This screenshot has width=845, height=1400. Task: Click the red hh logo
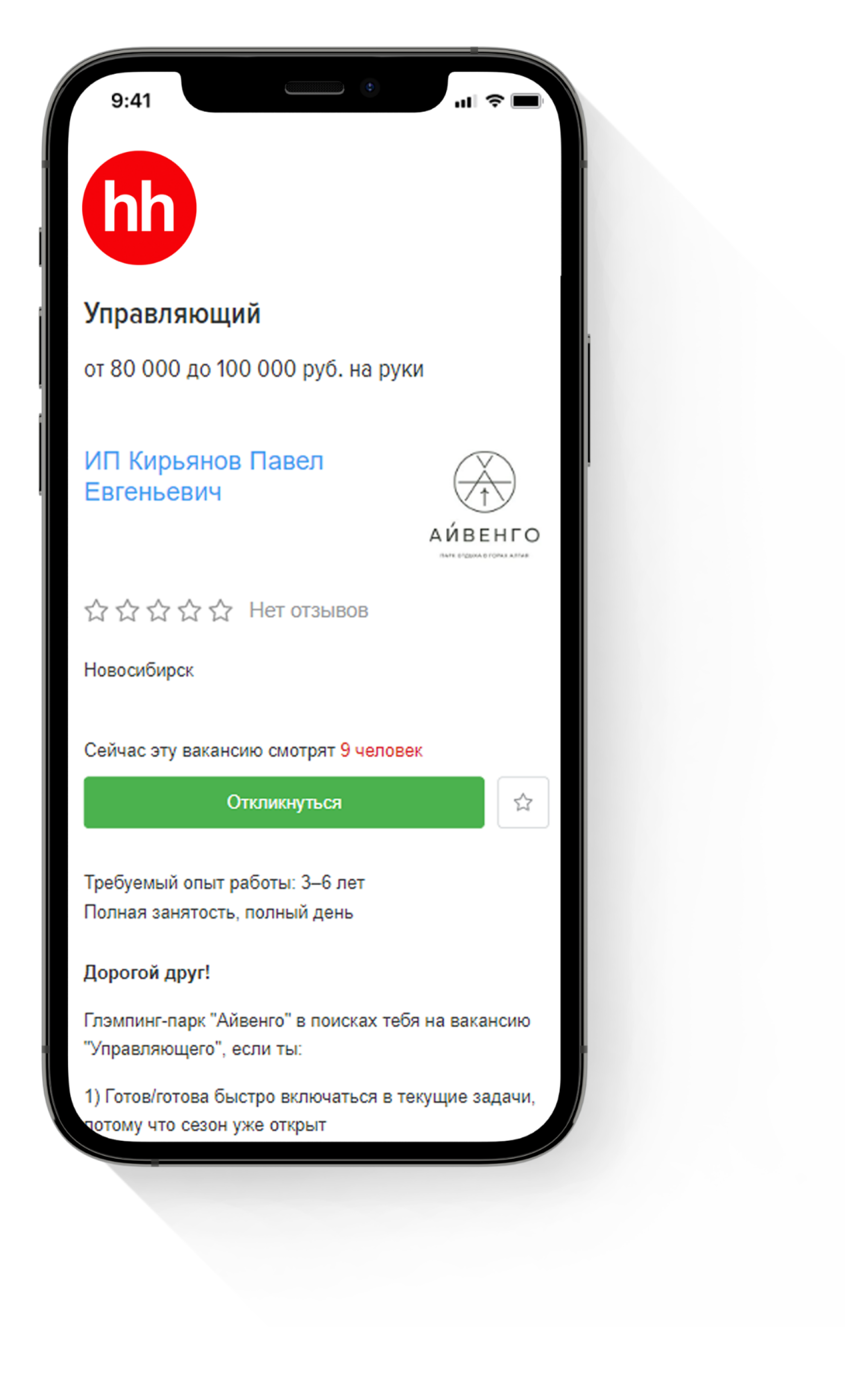139,208
